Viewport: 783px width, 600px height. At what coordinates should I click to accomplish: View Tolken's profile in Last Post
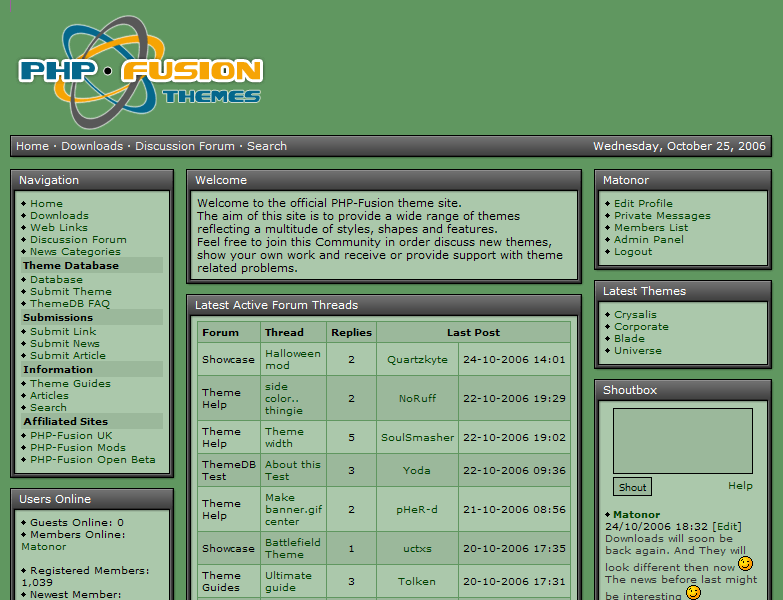pos(417,581)
